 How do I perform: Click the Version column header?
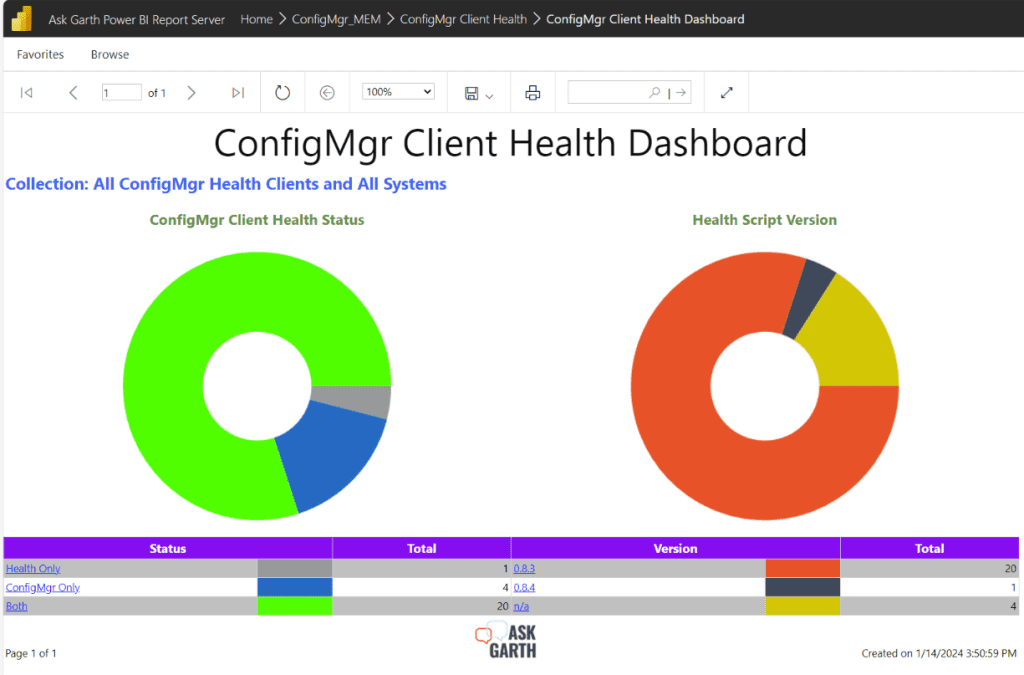click(675, 548)
